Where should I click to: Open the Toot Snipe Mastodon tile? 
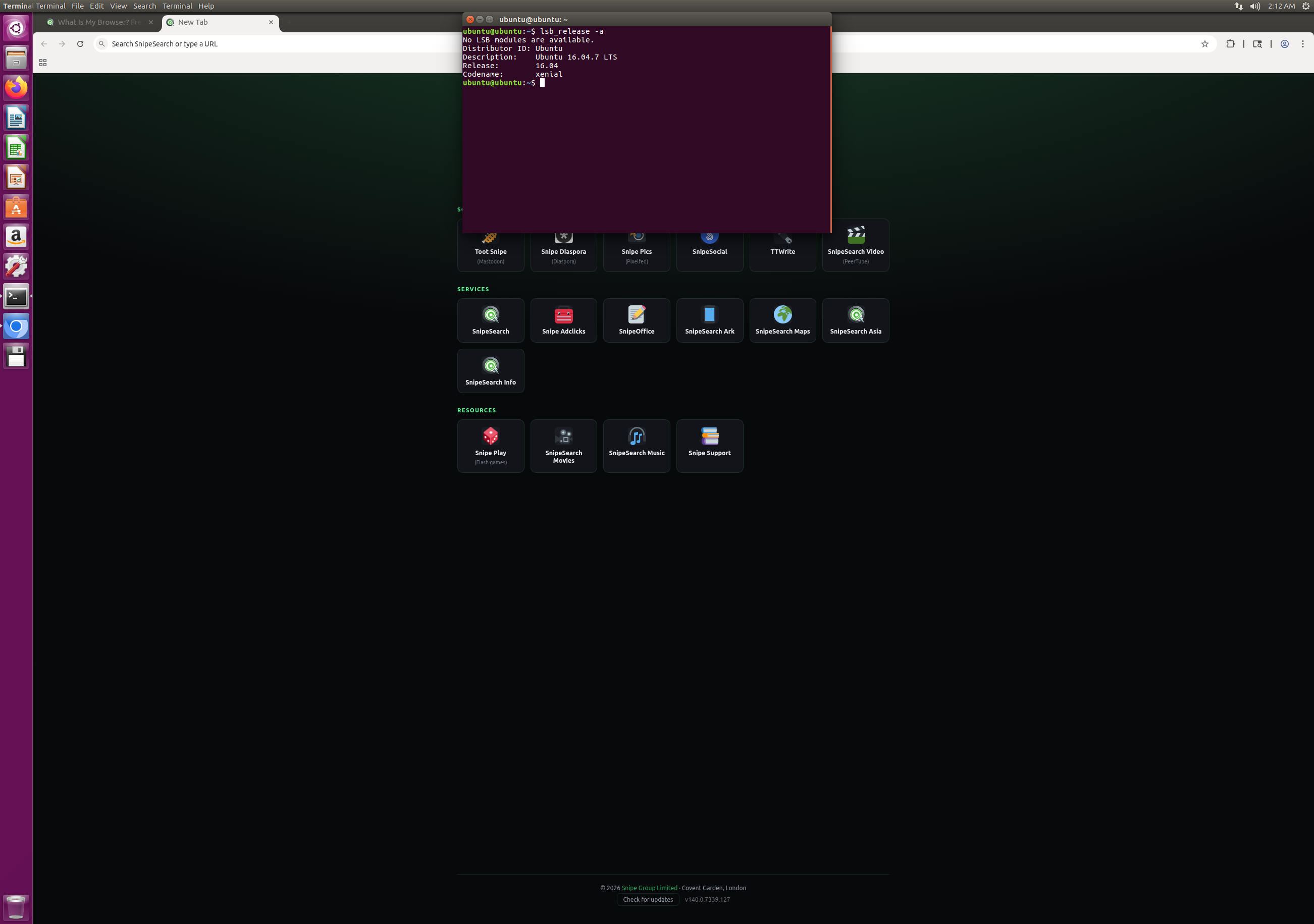[491, 252]
